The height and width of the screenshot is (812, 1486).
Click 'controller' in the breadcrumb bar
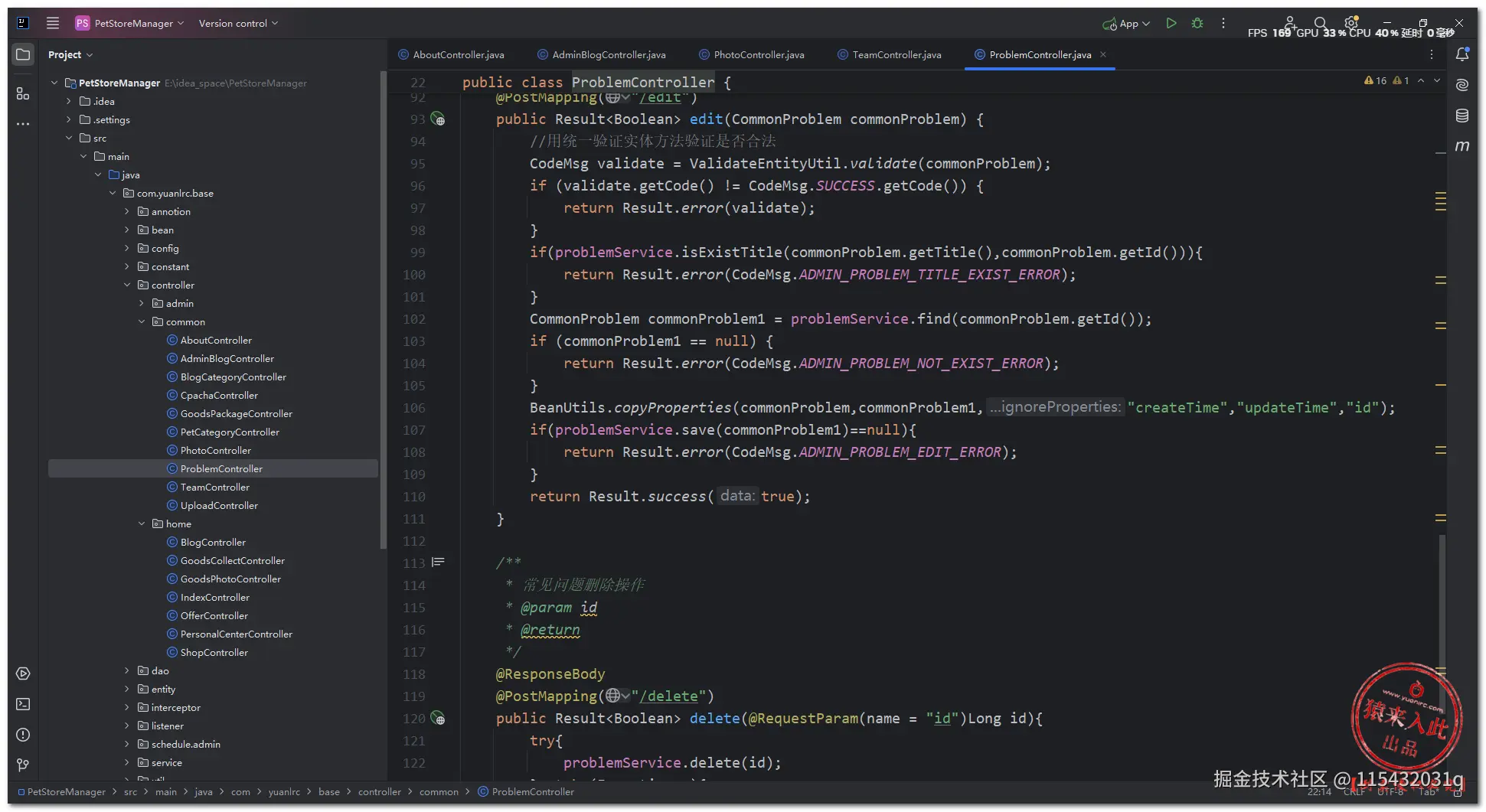[x=379, y=791]
